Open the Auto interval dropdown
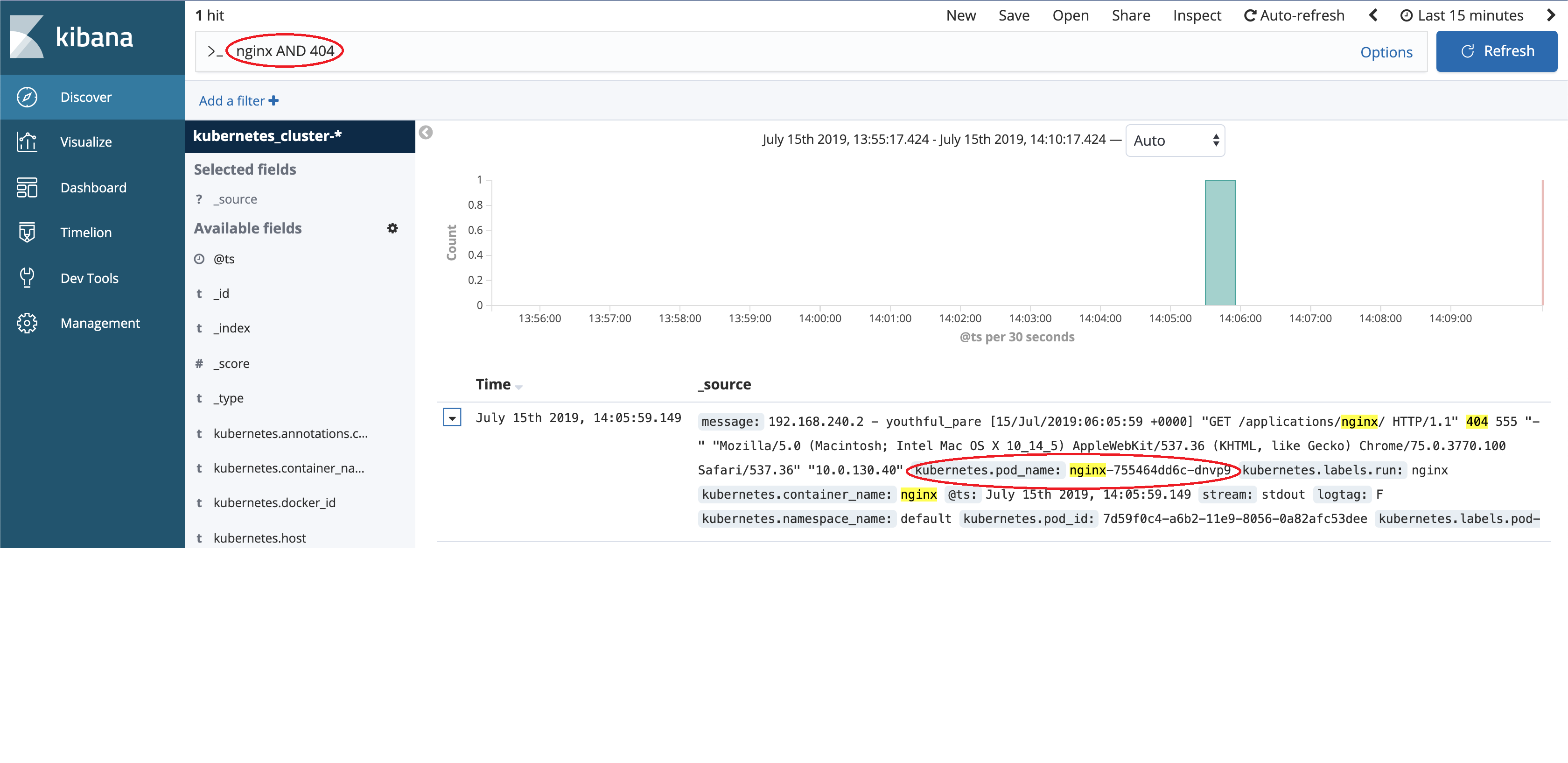The image size is (1568, 763). coord(1175,141)
